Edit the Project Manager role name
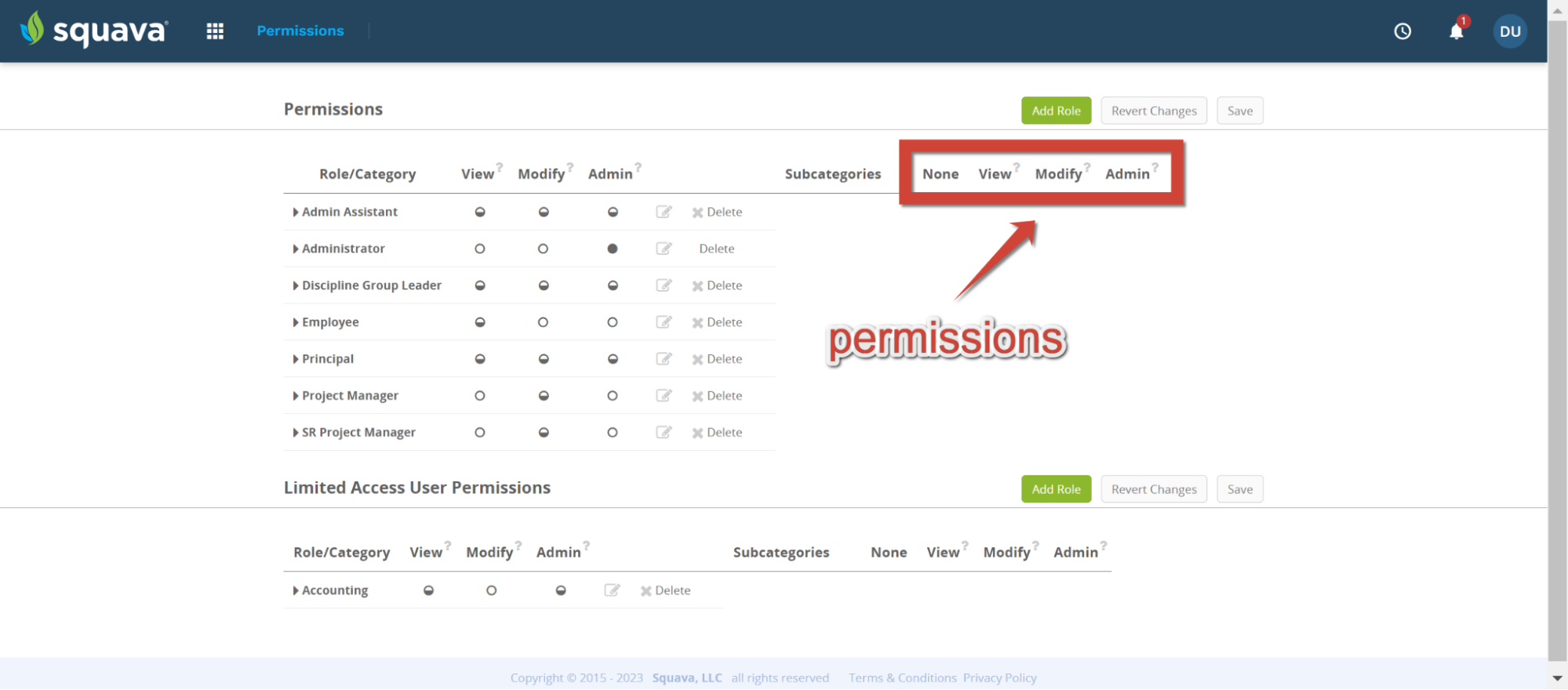 point(664,396)
